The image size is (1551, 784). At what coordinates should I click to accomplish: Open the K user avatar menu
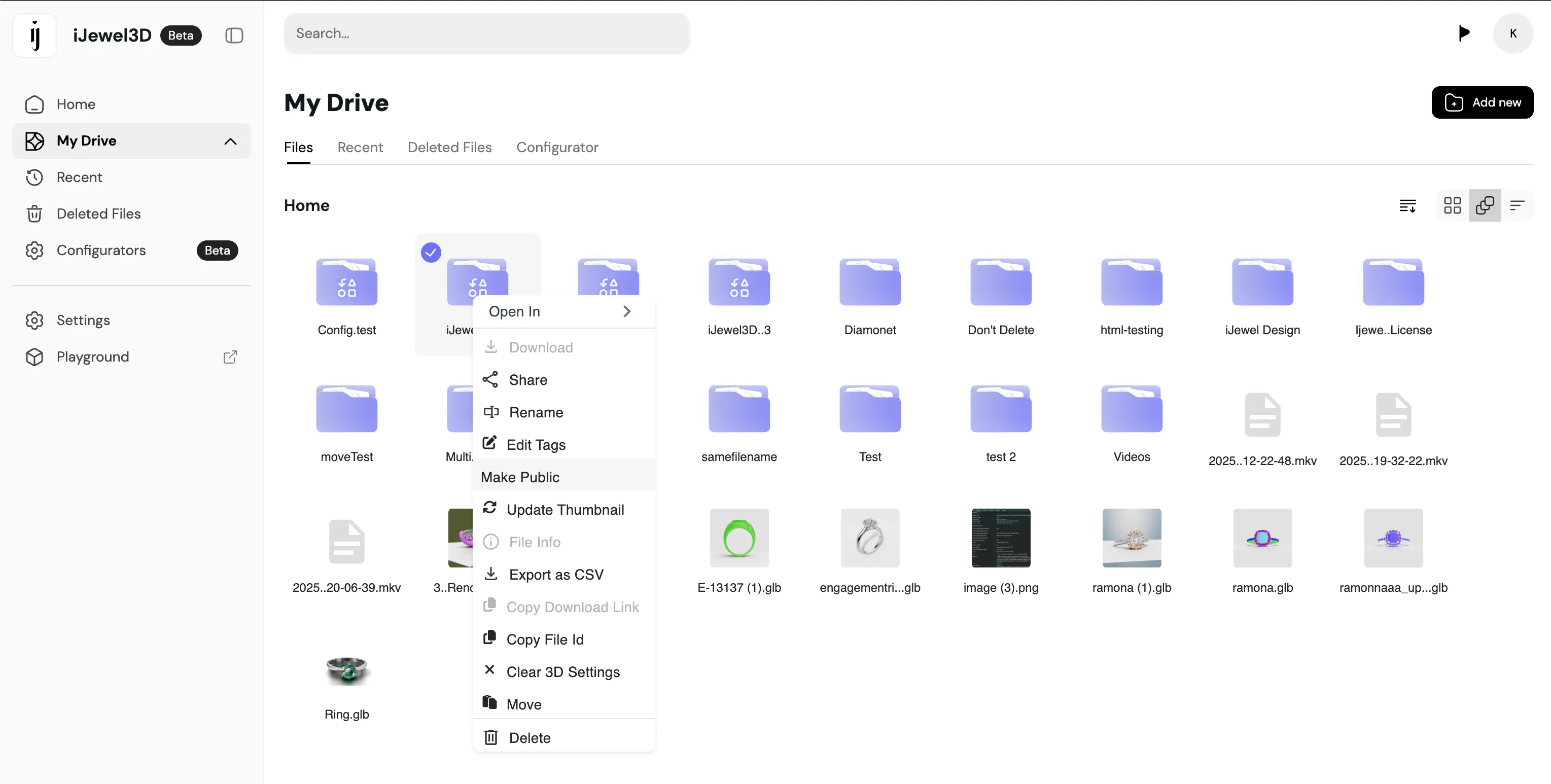coord(1512,33)
